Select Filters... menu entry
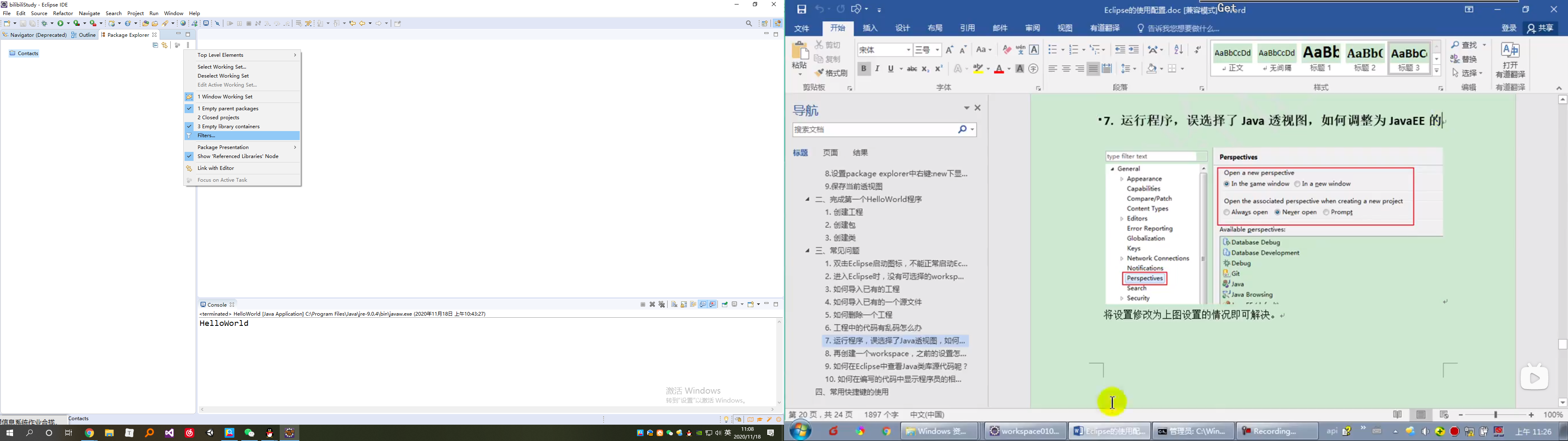The width and height of the screenshot is (1568, 441). [x=207, y=136]
